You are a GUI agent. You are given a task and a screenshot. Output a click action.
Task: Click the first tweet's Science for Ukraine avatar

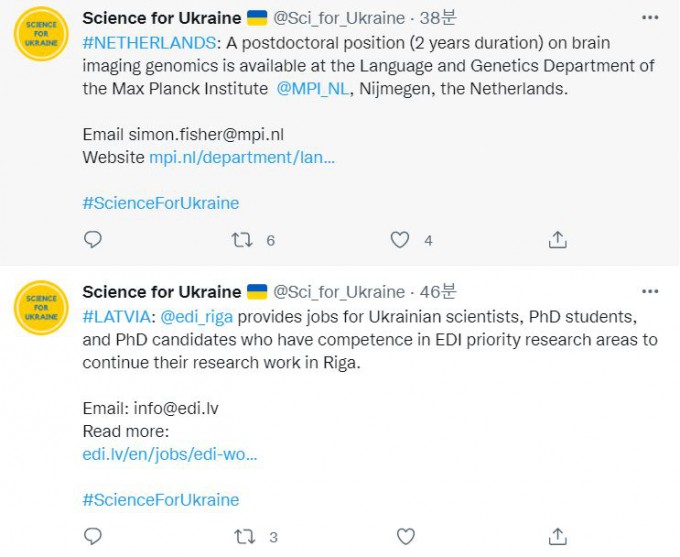tap(41, 33)
